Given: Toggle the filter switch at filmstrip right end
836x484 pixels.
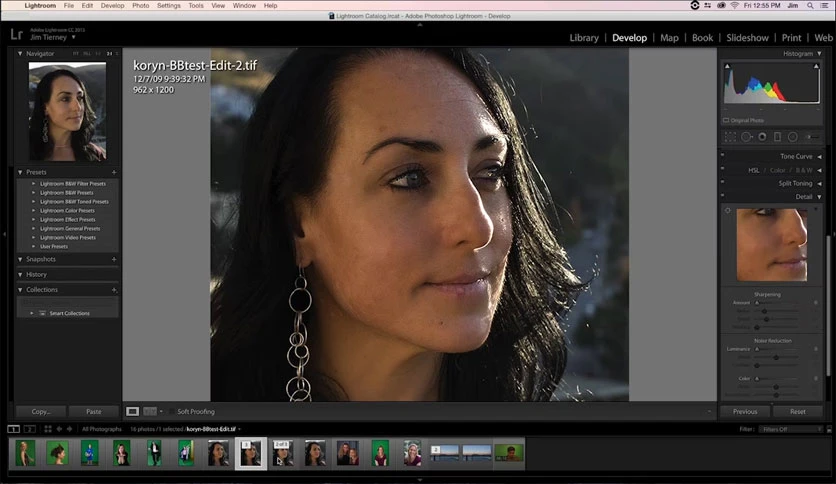Looking at the screenshot, I should (x=829, y=429).
